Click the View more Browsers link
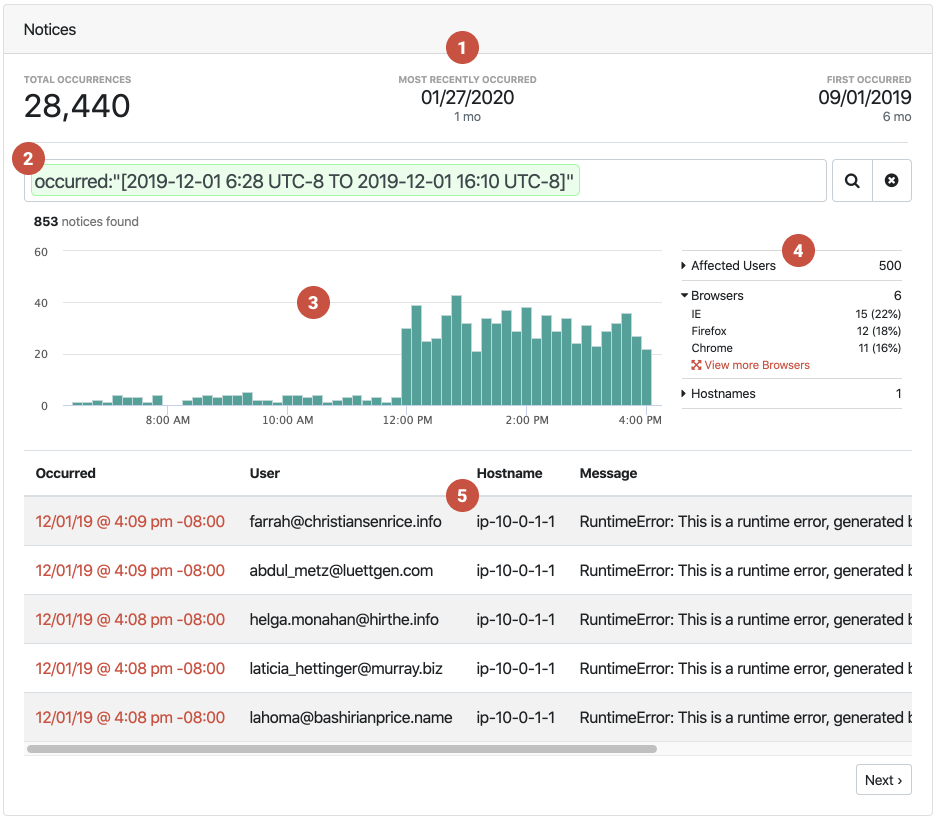 756,366
